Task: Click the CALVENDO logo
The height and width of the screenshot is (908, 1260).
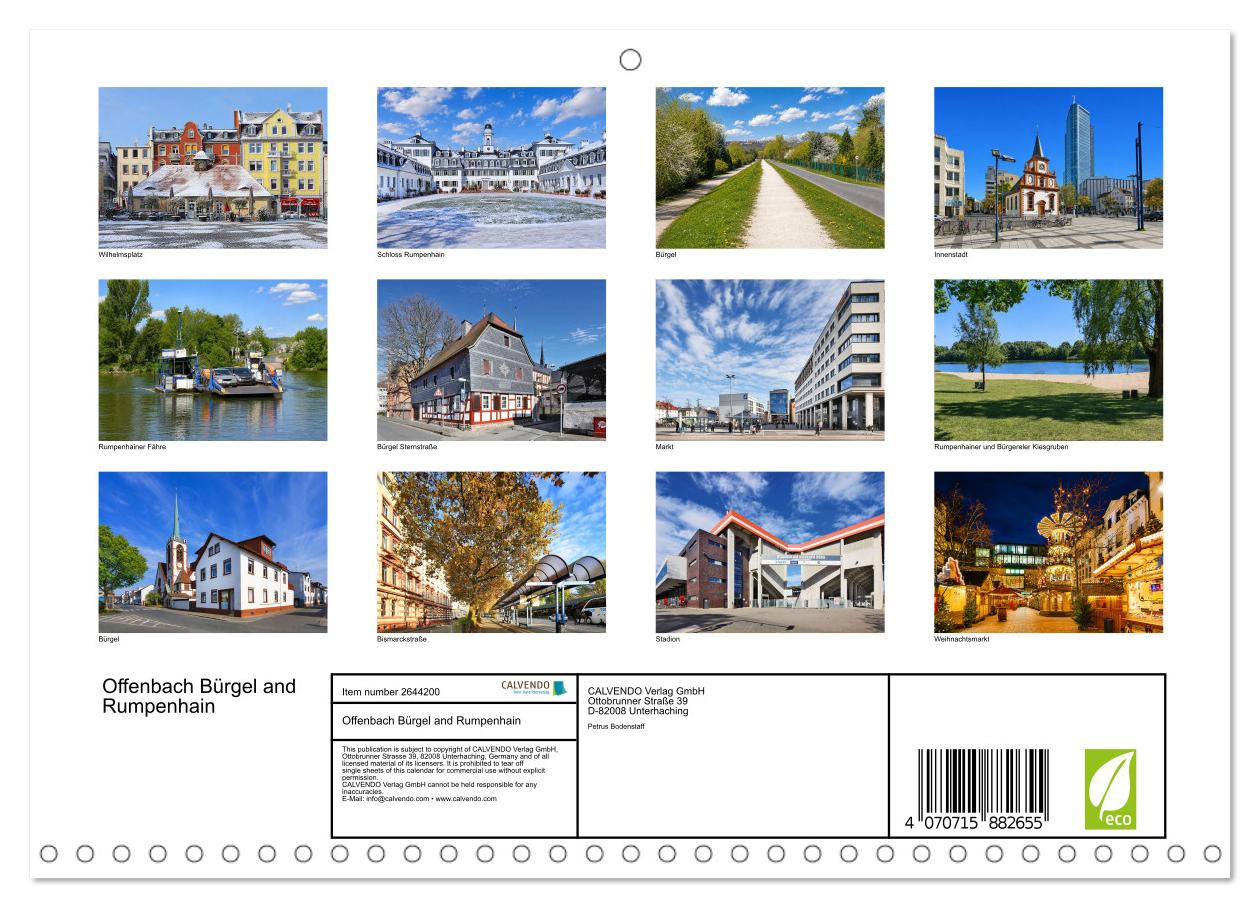Action: point(533,688)
